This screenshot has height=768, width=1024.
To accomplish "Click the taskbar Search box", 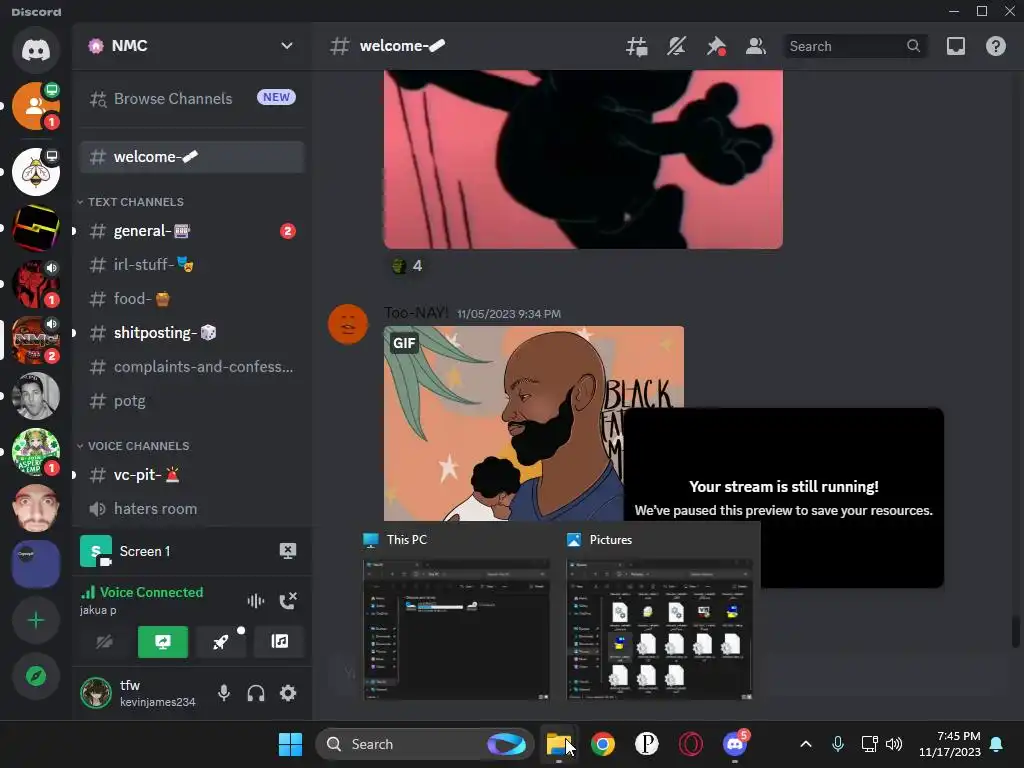I will pos(424,744).
